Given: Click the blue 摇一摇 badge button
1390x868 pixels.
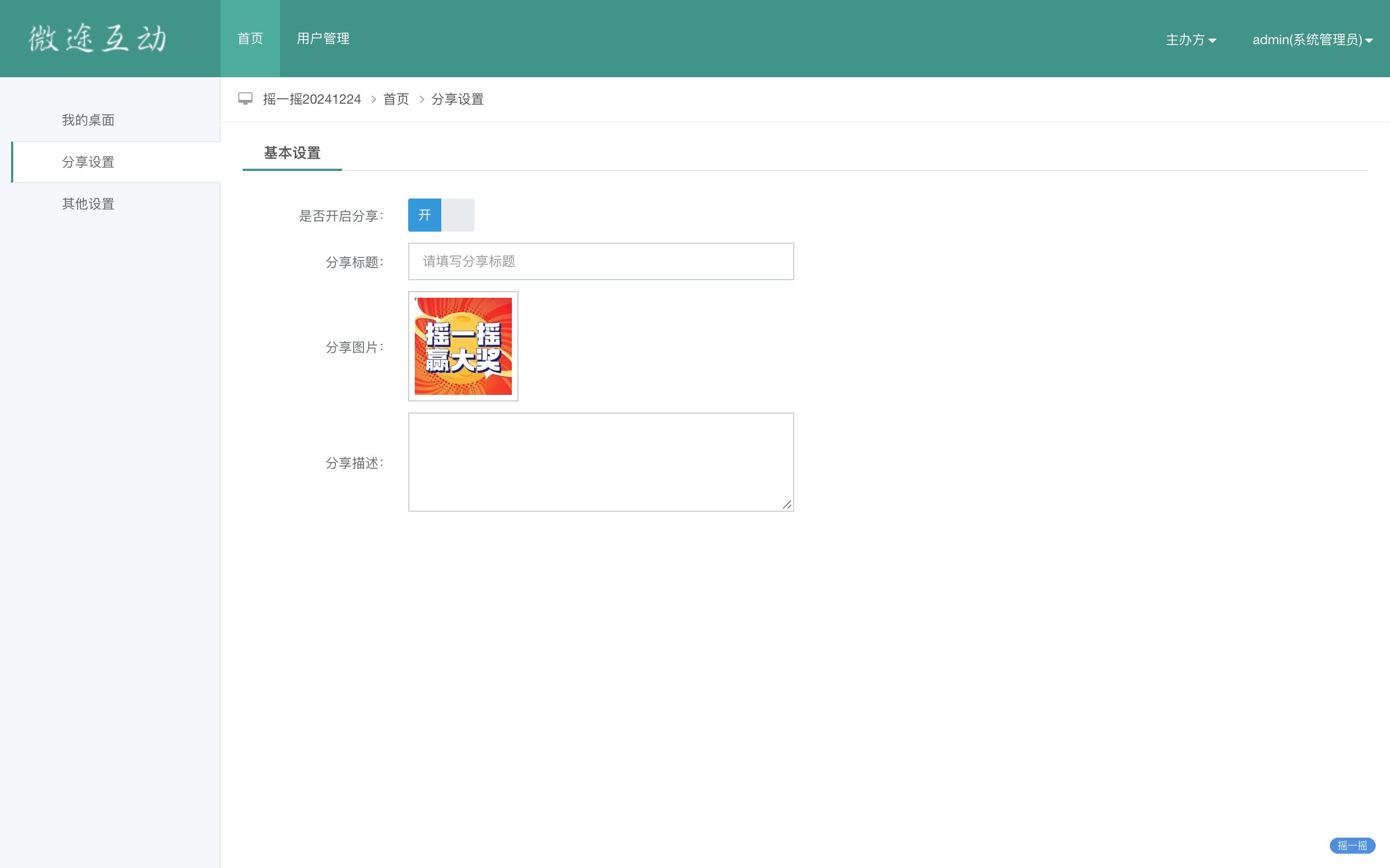Looking at the screenshot, I should (1352, 845).
